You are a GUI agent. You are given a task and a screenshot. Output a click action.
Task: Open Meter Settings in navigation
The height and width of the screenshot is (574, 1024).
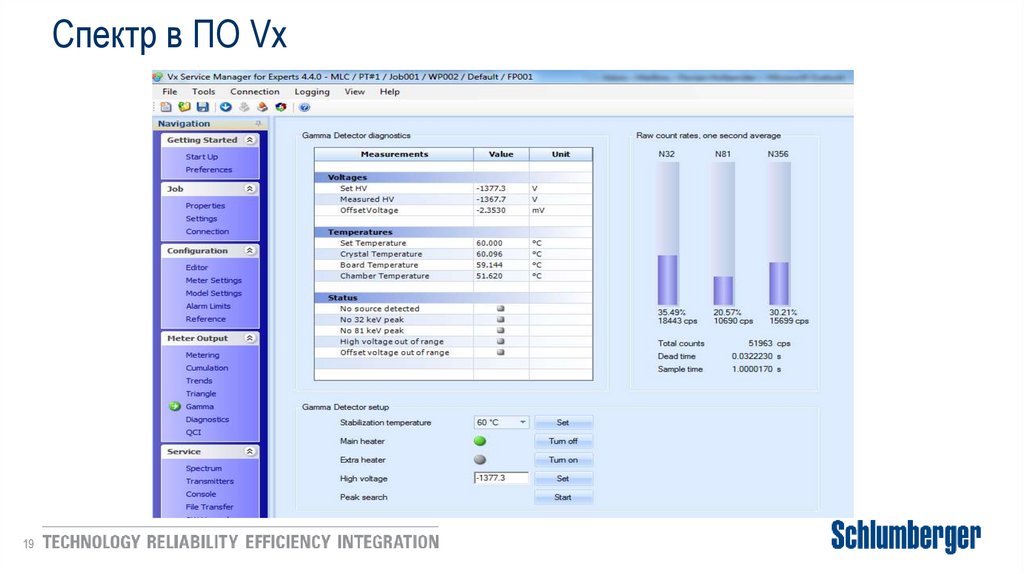click(x=214, y=280)
